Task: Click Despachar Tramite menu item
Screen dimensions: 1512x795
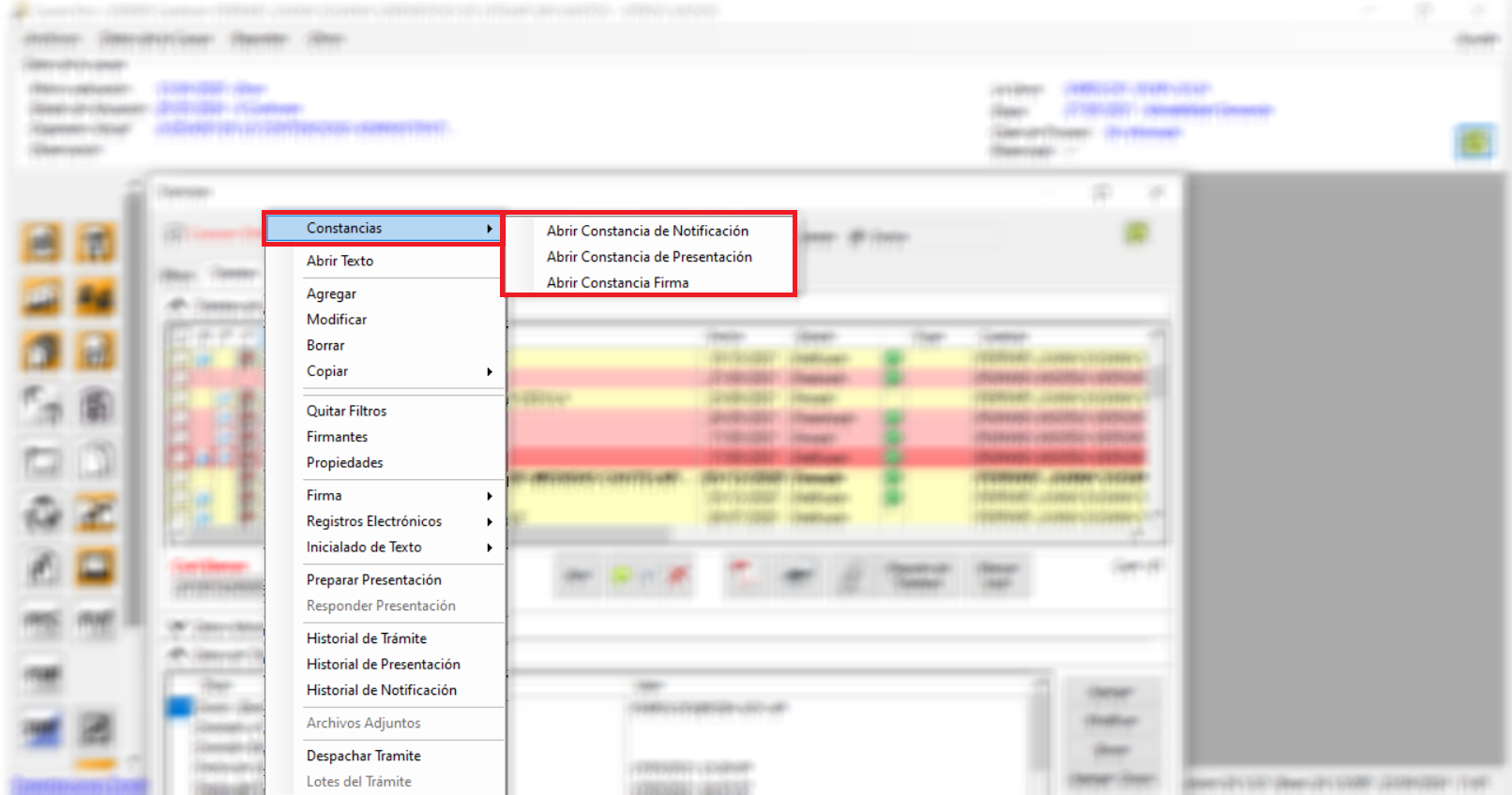Action: (363, 756)
